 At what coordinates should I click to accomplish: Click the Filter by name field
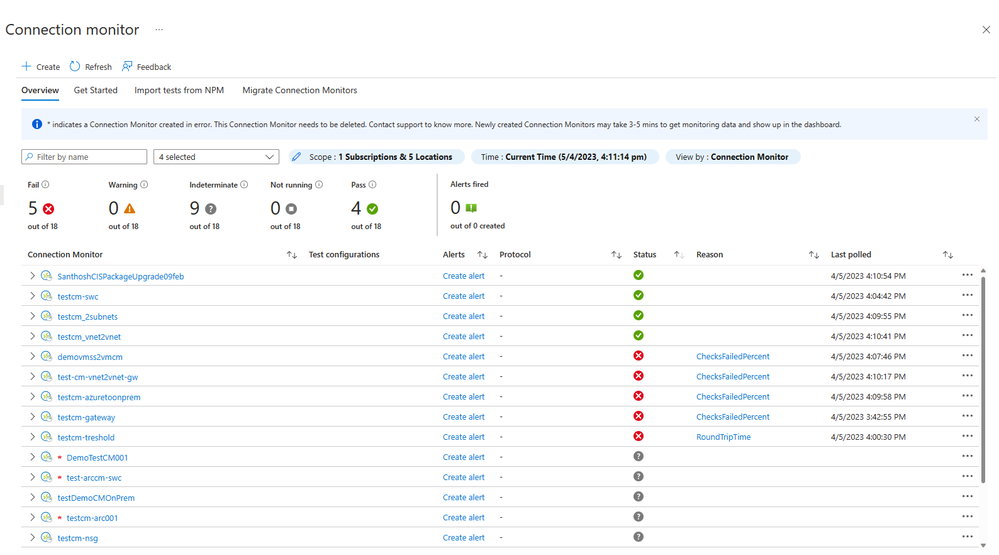point(84,157)
